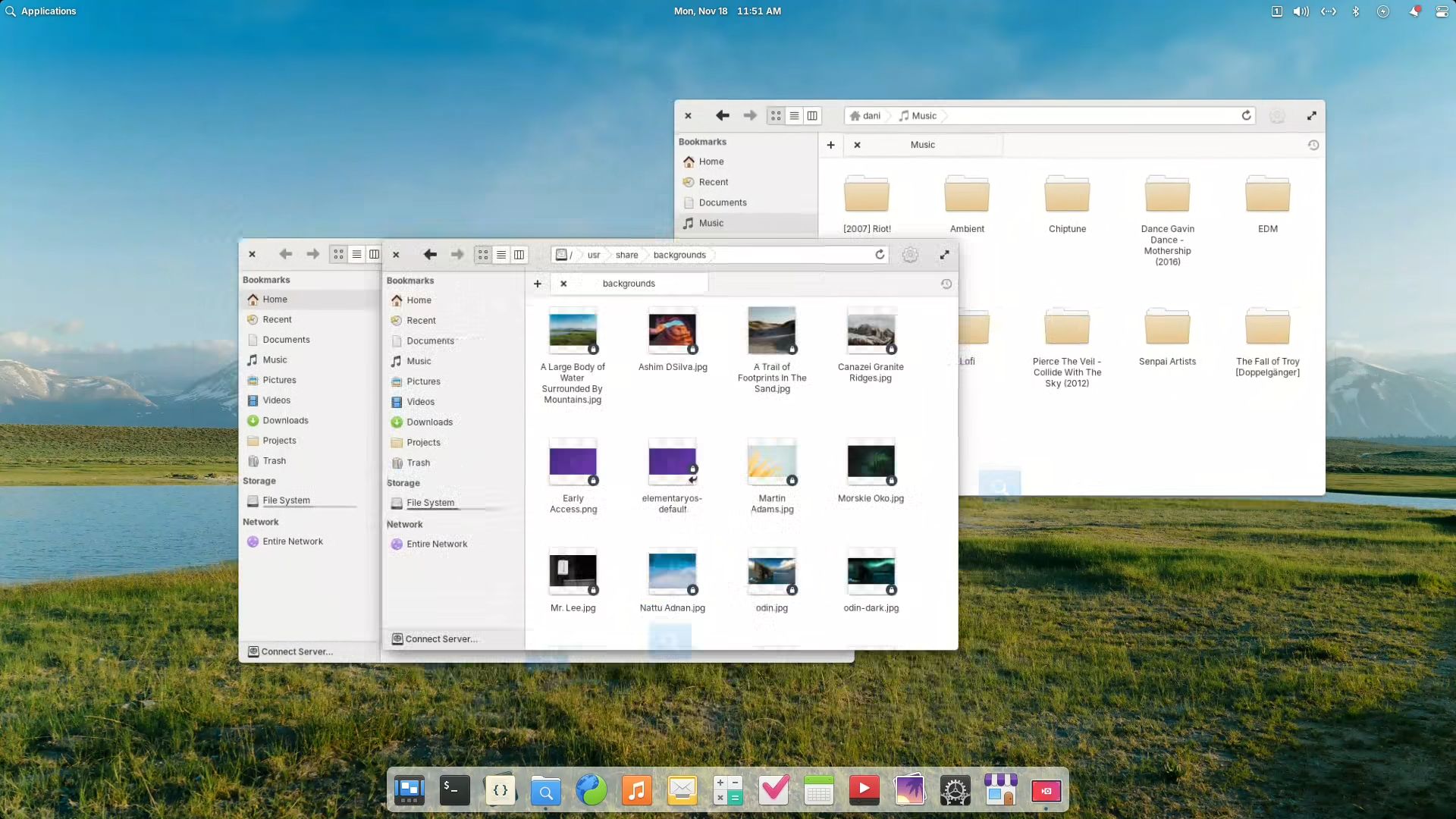Launch Terminal from the dock

click(x=455, y=790)
